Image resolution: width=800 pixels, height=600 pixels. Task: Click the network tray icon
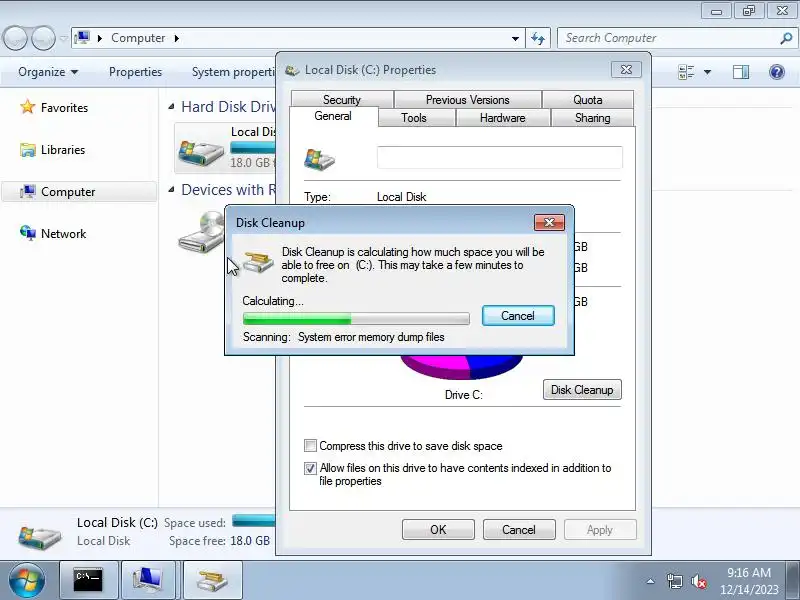pyautogui.click(x=674, y=581)
